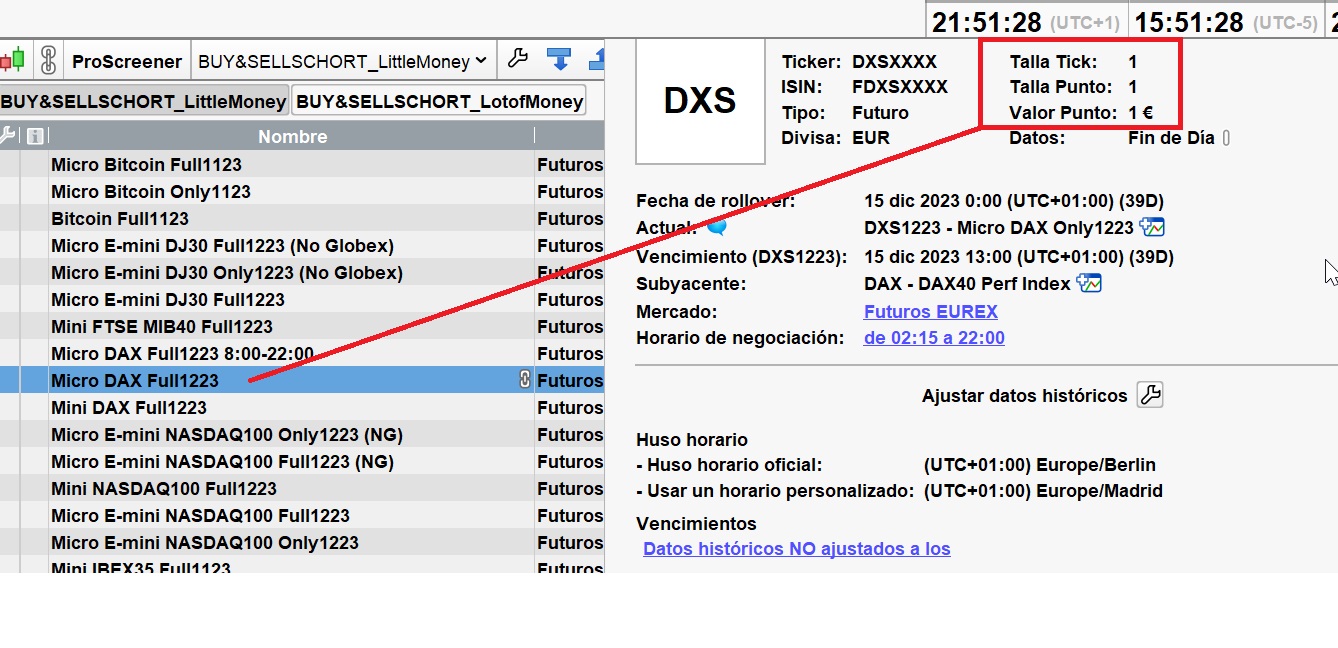The height and width of the screenshot is (648, 1338).
Task: Click the ISIN value FDXSXXXX
Action: pos(900,87)
